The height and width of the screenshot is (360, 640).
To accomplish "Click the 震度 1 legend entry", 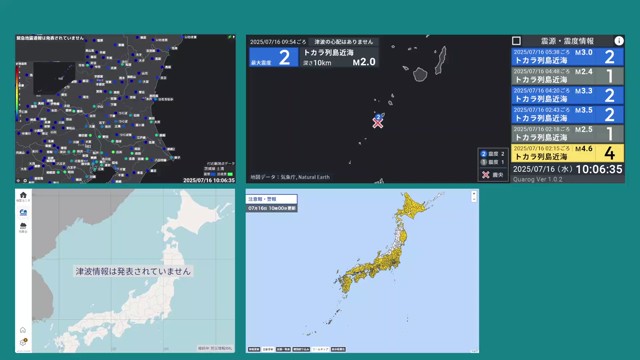I will pyautogui.click(x=493, y=162).
